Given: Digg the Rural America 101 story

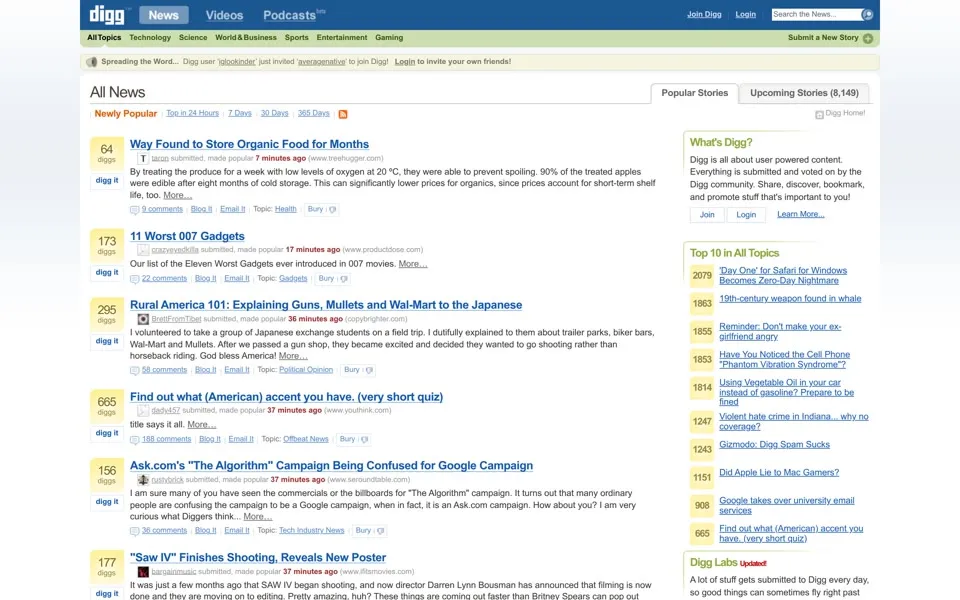Looking at the screenshot, I should (107, 341).
